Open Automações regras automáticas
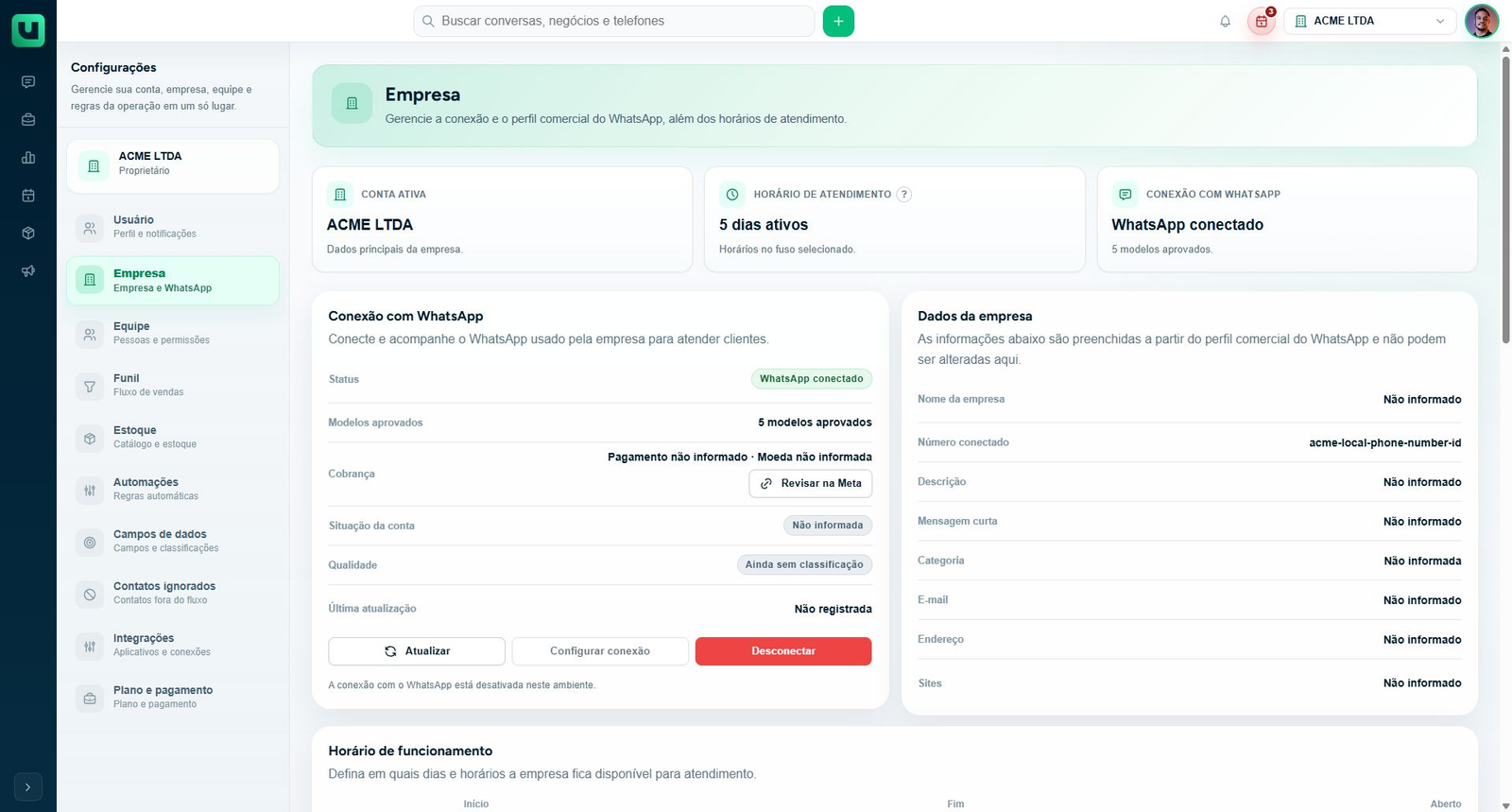 pos(173,489)
